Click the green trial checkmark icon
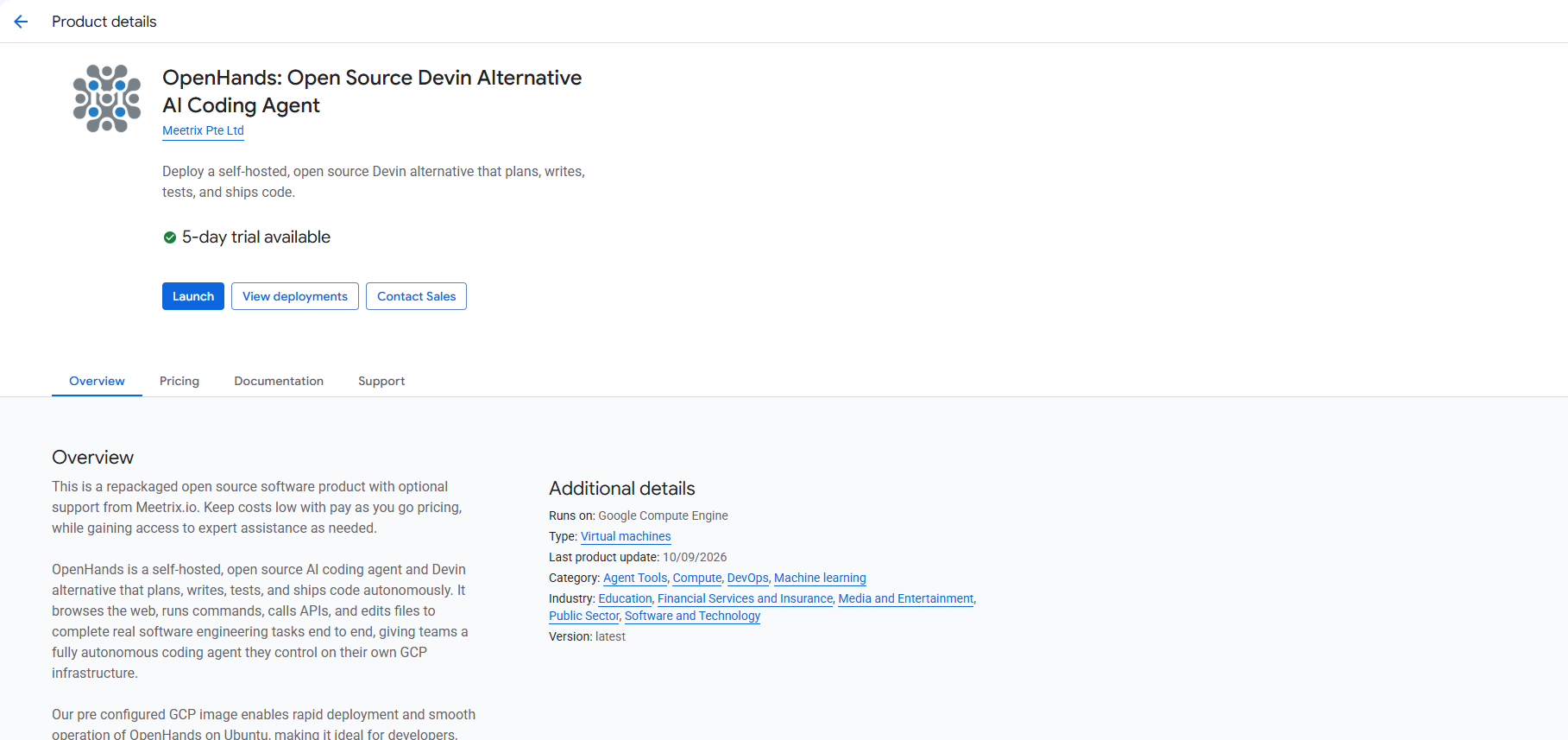Screen dimensions: 1568x740 tap(170, 237)
